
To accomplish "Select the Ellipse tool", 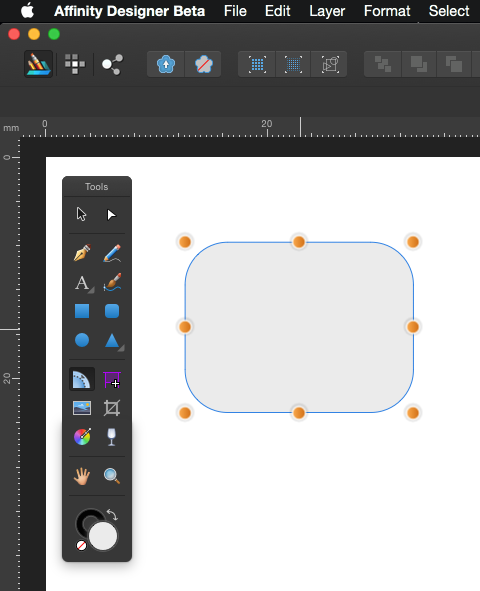I will click(82, 340).
